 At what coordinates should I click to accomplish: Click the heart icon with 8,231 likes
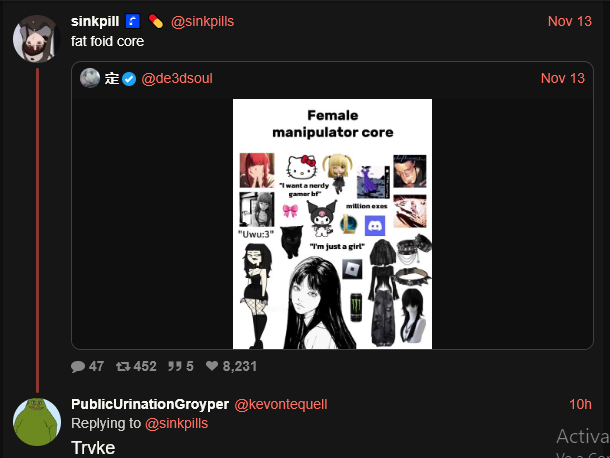pyautogui.click(x=212, y=366)
